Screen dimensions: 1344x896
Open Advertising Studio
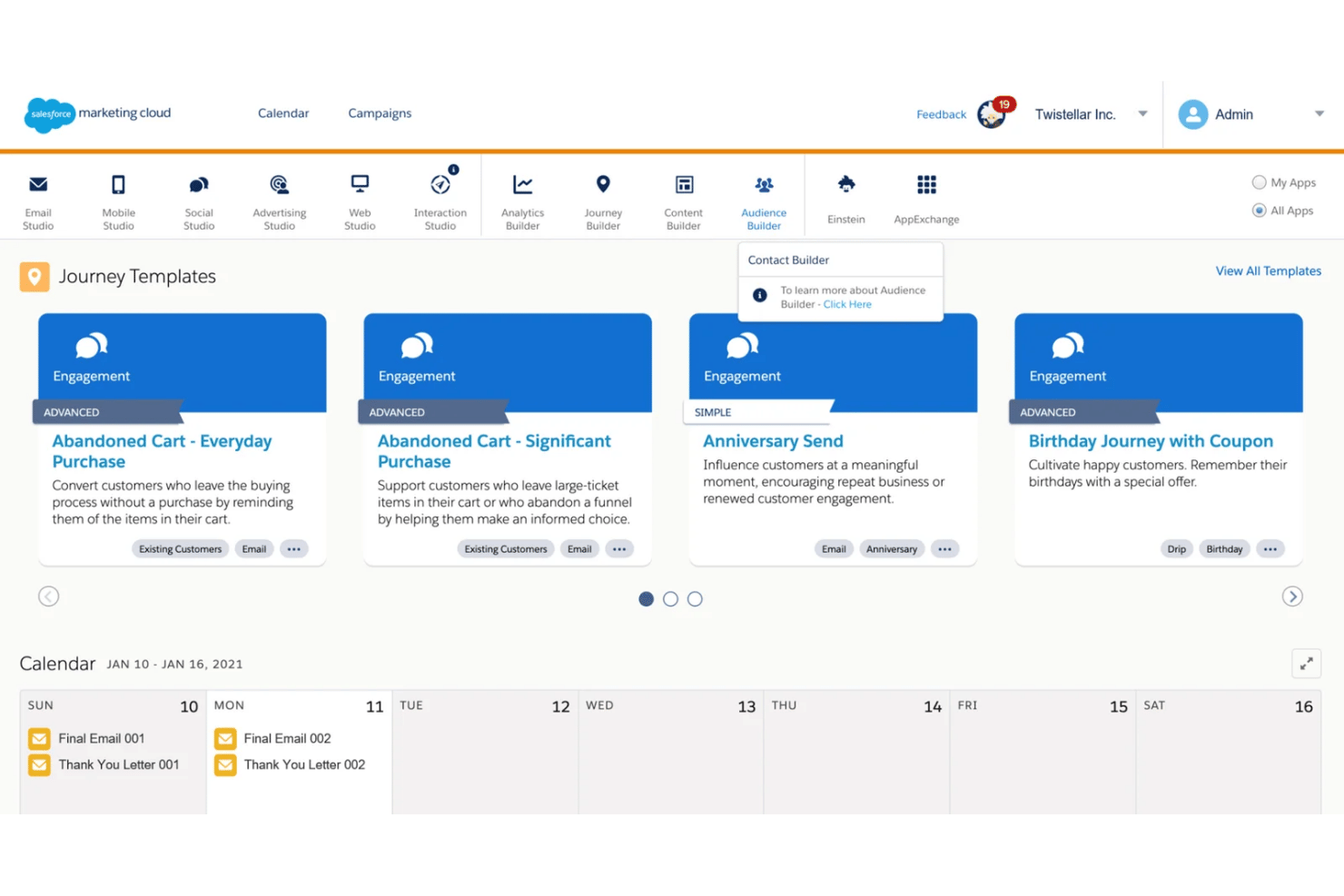pyautogui.click(x=279, y=202)
